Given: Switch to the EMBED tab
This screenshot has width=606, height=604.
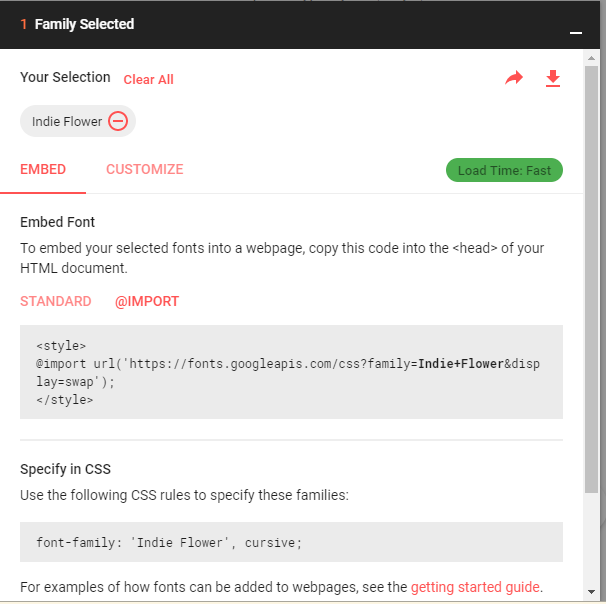Looking at the screenshot, I should (43, 170).
